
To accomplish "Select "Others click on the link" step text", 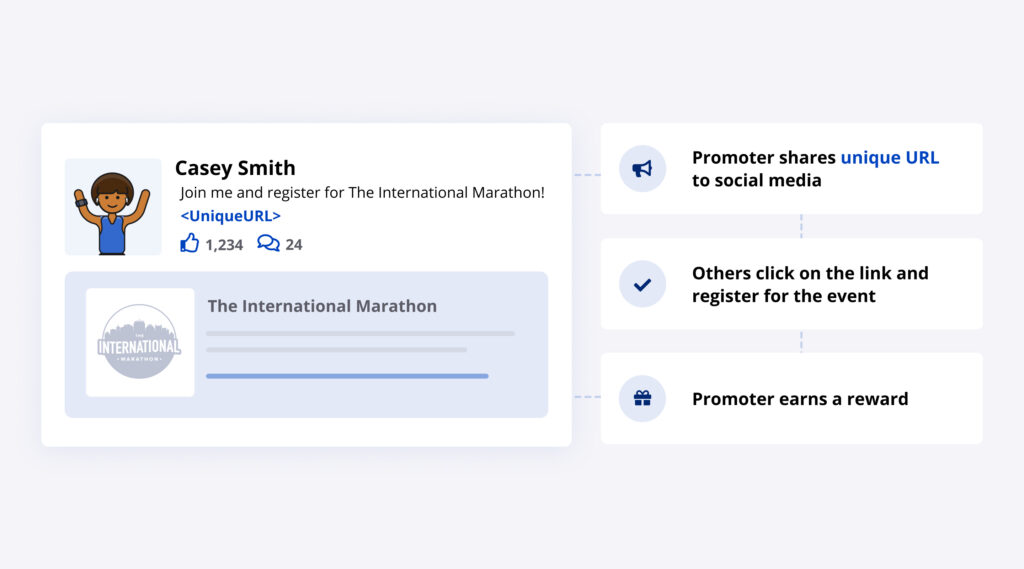I will (809, 273).
